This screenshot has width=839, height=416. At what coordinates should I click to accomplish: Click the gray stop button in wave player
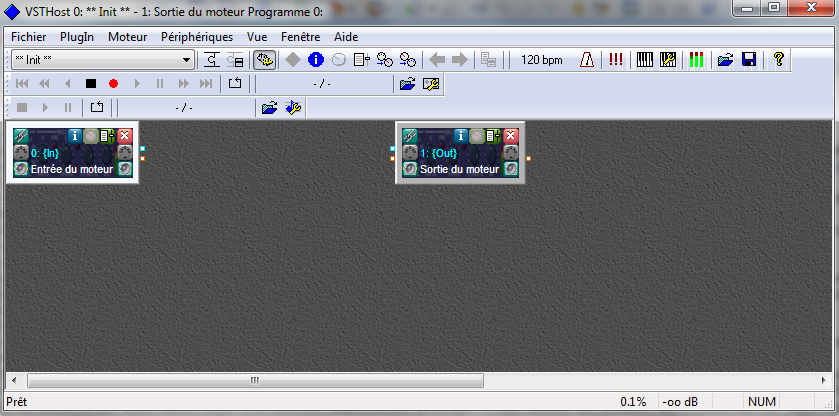coord(22,108)
